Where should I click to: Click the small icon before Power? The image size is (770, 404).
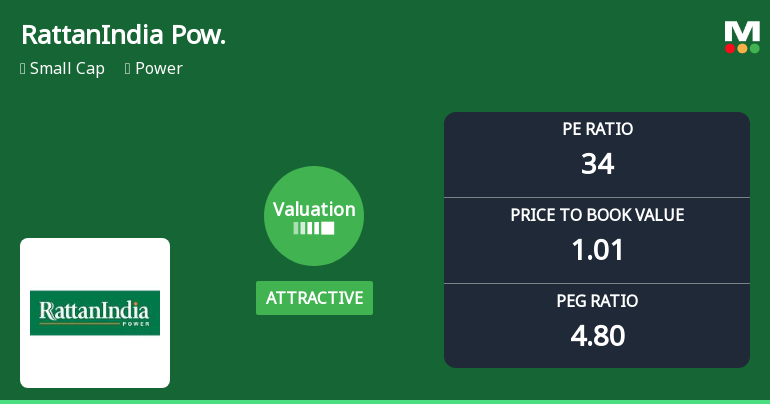coord(128,69)
